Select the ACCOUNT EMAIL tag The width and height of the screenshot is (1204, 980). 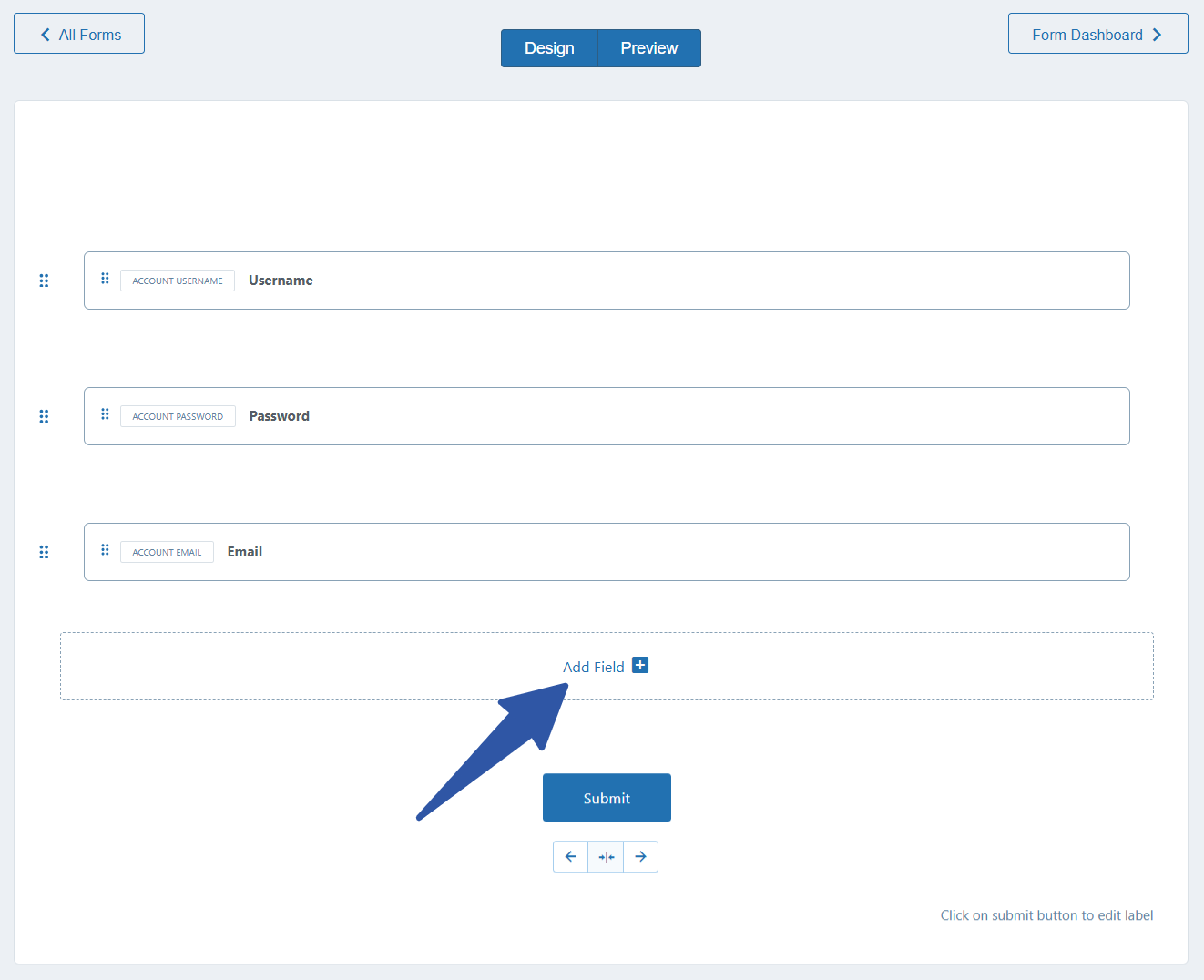(x=167, y=552)
